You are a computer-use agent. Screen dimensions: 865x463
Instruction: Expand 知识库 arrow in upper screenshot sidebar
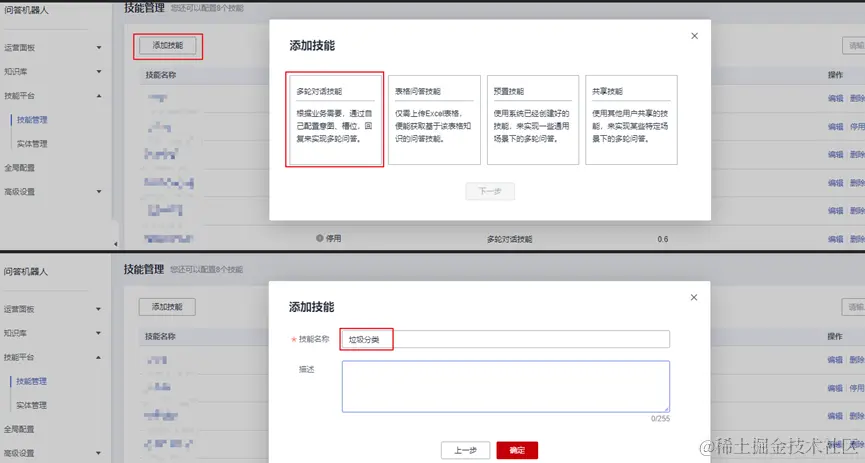tap(99, 72)
